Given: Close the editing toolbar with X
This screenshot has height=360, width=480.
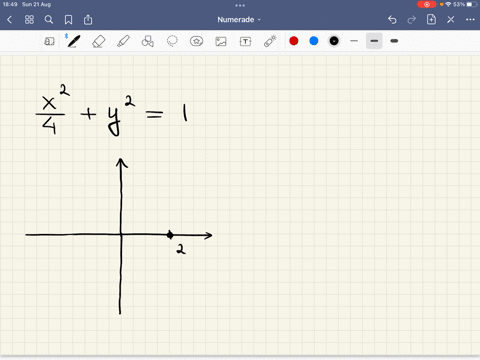Looking at the screenshot, I should 451,20.
